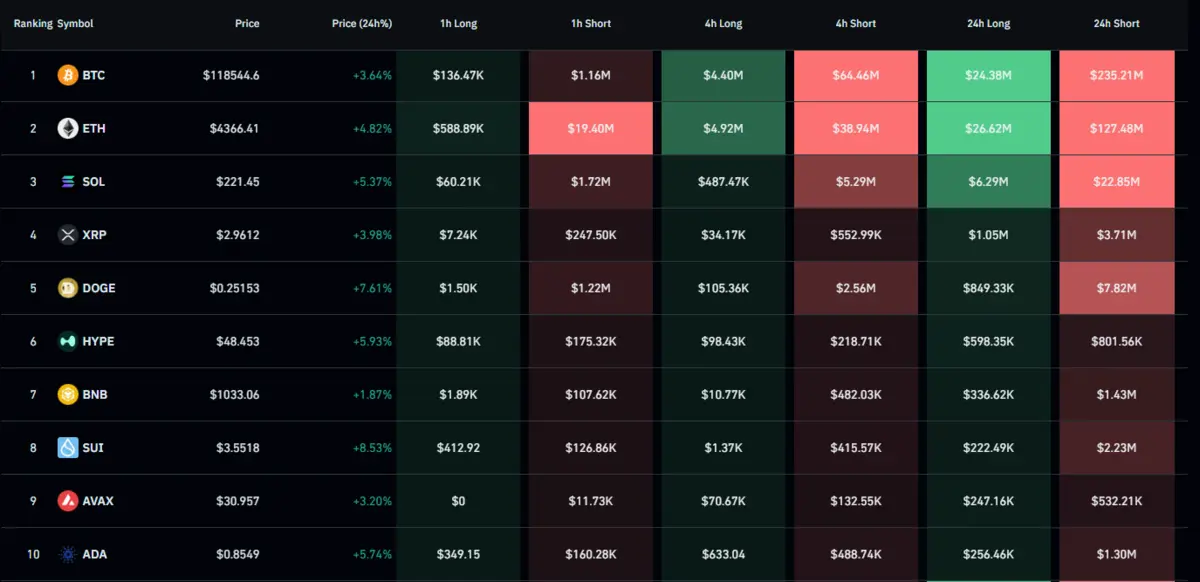Click the SOL Solana coin icon
This screenshot has height=582, width=1200.
[x=67, y=181]
